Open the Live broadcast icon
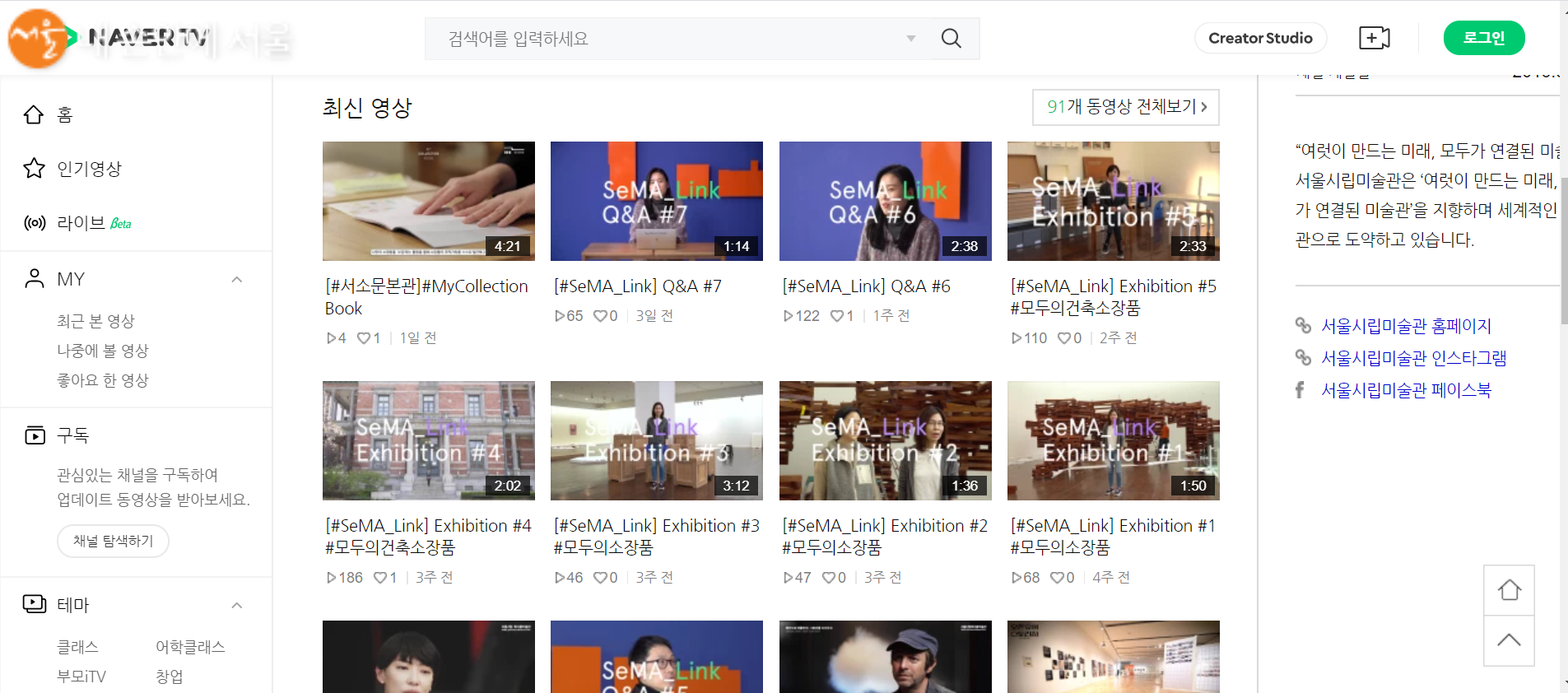This screenshot has height=693, width=1568. (x=35, y=223)
